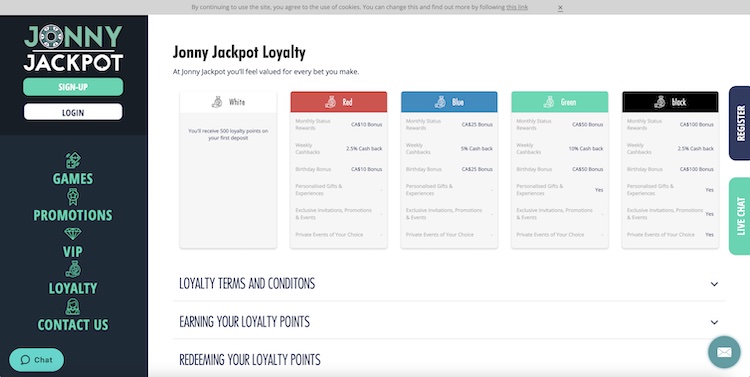Open the Chat button at bottom left

coord(36,360)
